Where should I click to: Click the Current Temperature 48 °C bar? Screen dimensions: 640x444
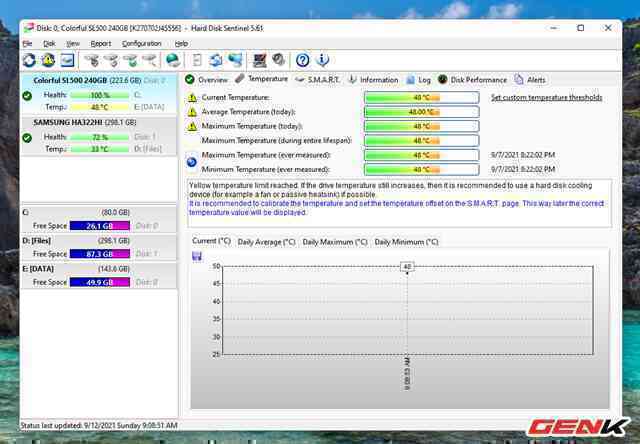422,98
